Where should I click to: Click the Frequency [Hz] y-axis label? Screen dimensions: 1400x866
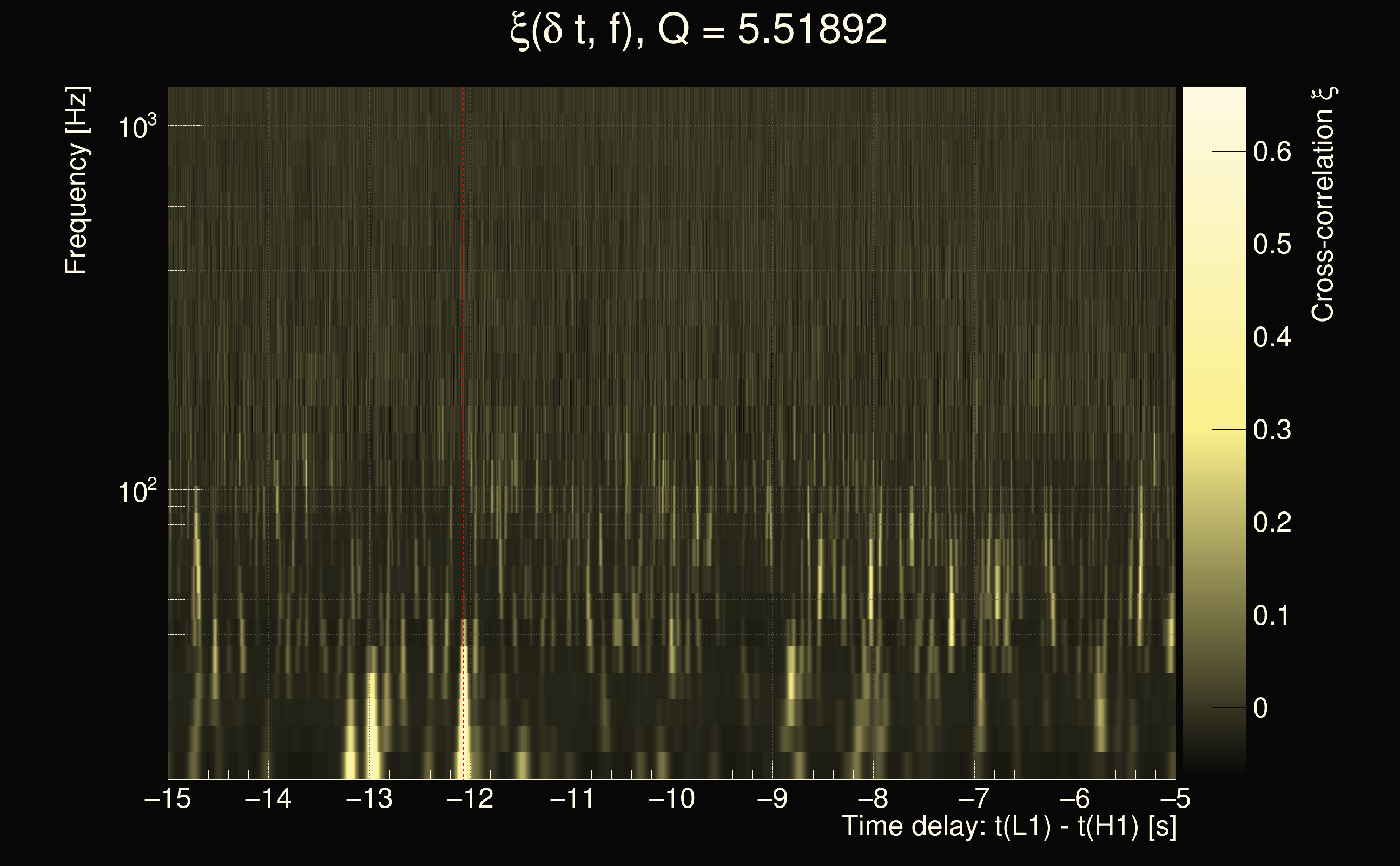pyautogui.click(x=76, y=180)
